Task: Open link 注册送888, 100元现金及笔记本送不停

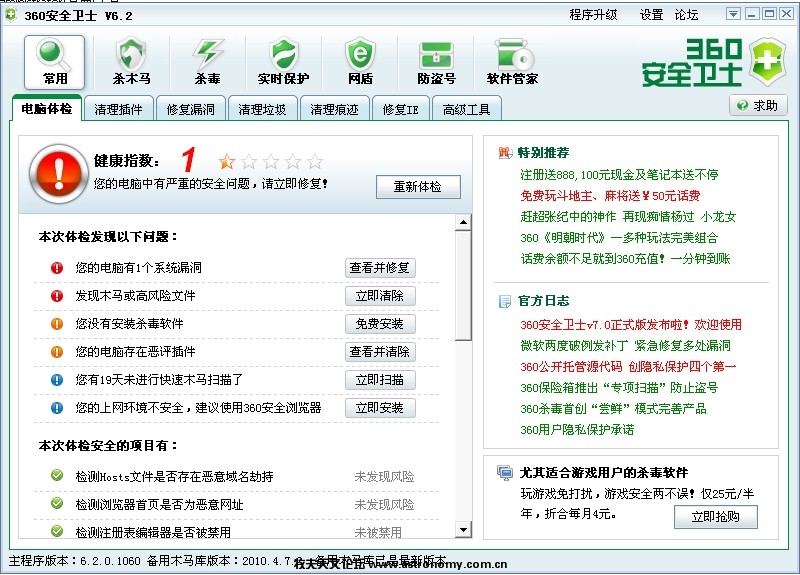Action: (x=619, y=175)
